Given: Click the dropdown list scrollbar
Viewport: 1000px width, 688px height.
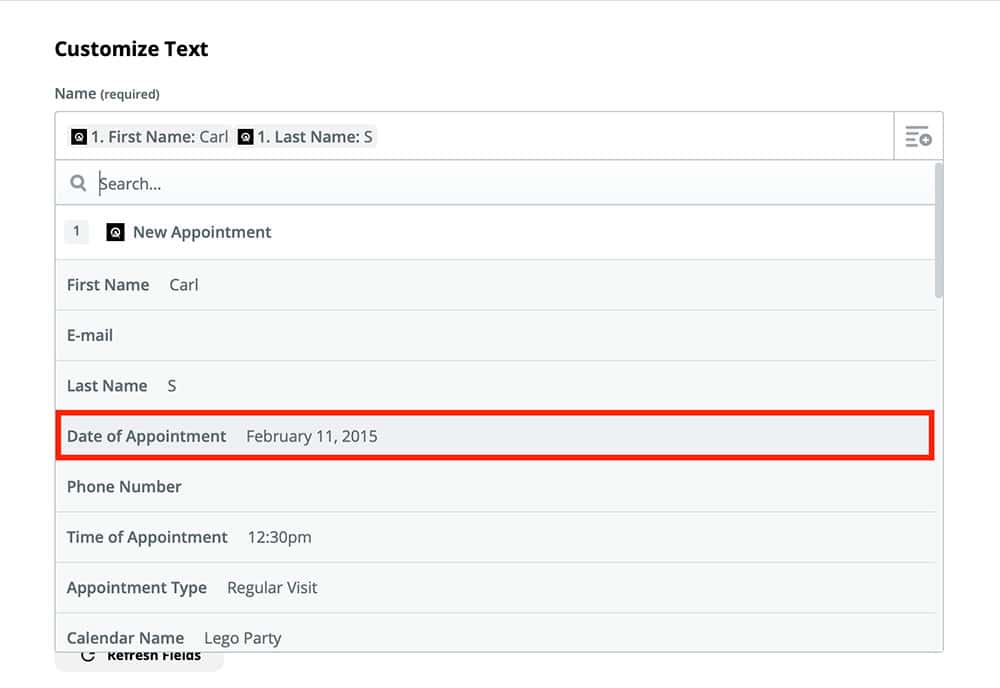Looking at the screenshot, I should pyautogui.click(x=938, y=232).
